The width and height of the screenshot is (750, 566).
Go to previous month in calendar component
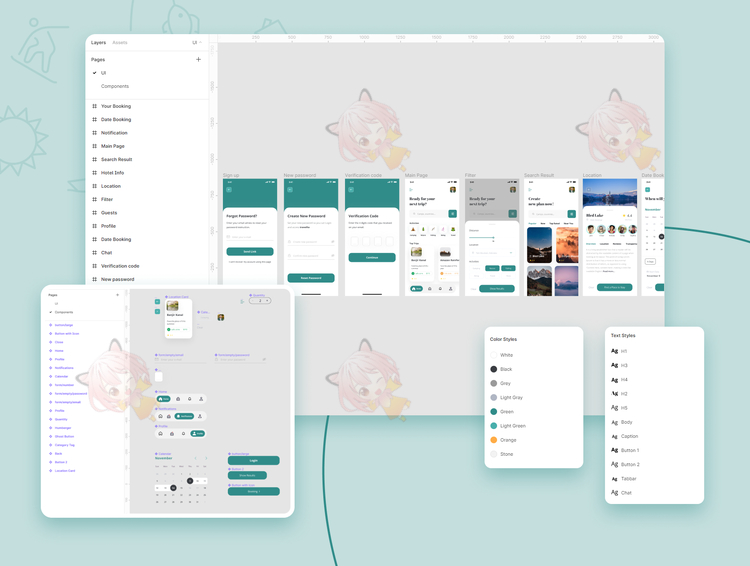196,458
